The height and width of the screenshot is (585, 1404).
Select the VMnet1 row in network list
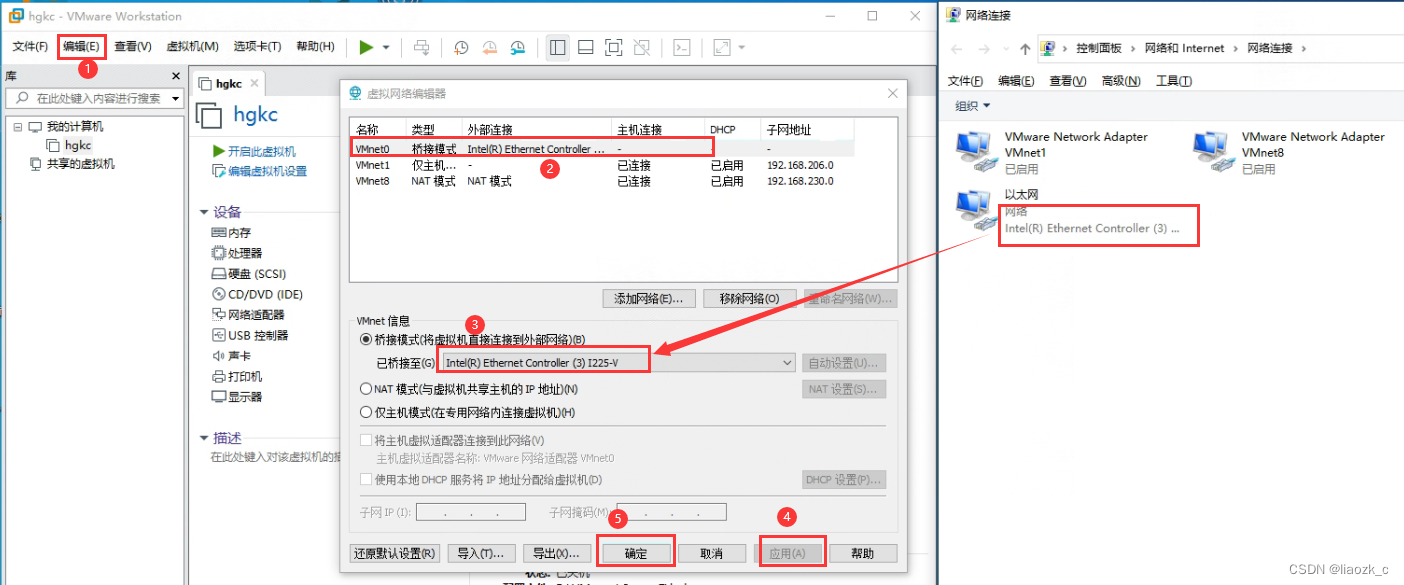point(602,165)
